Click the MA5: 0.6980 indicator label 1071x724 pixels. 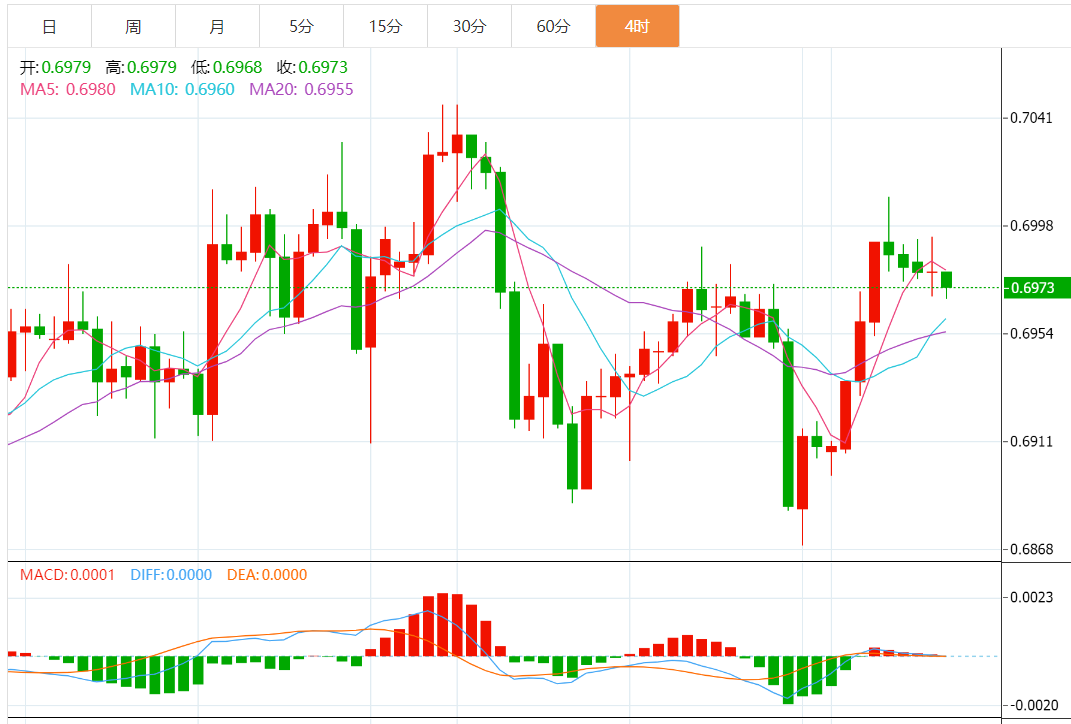pyautogui.click(x=68, y=89)
